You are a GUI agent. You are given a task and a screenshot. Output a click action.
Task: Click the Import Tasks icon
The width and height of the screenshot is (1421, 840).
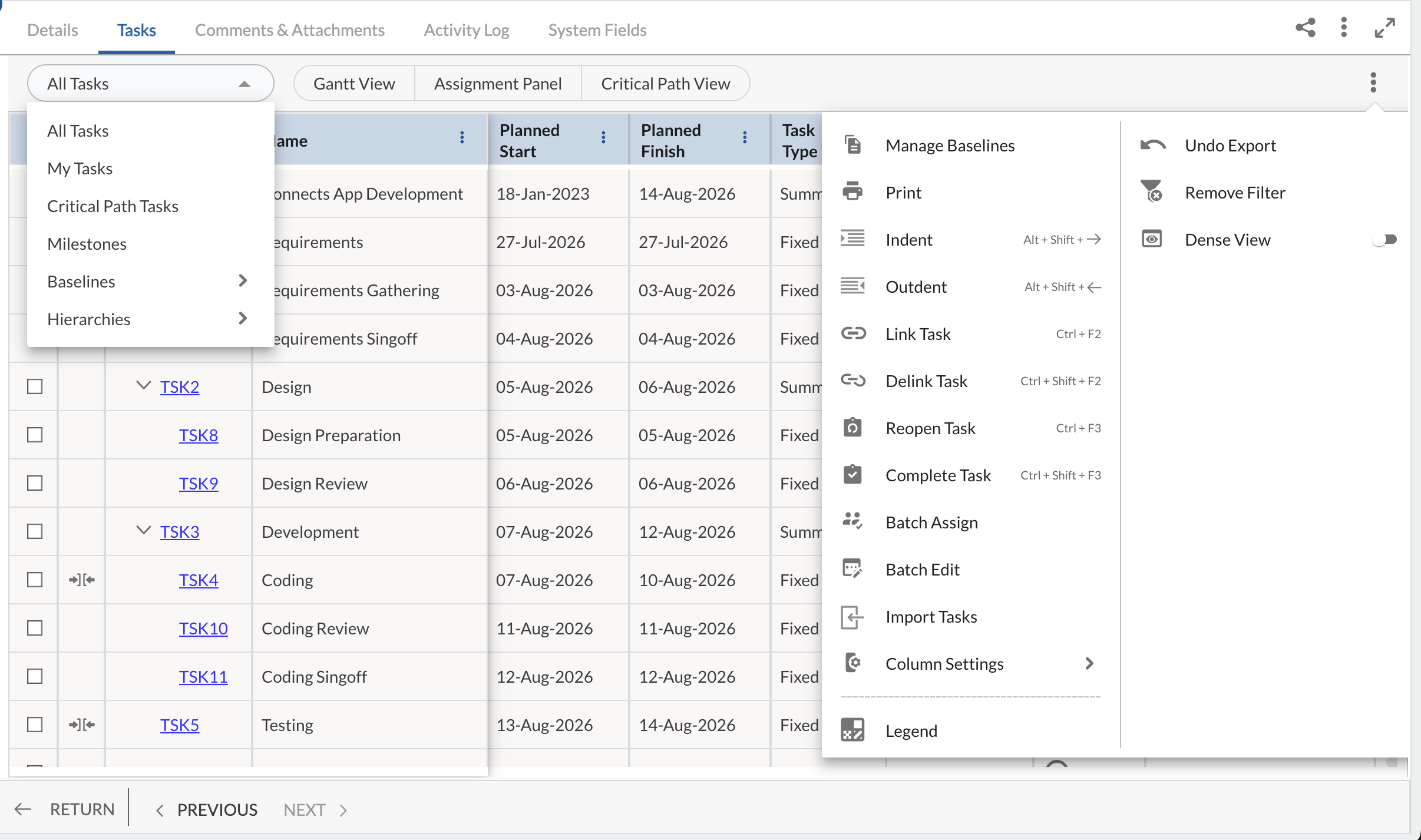pos(852,617)
